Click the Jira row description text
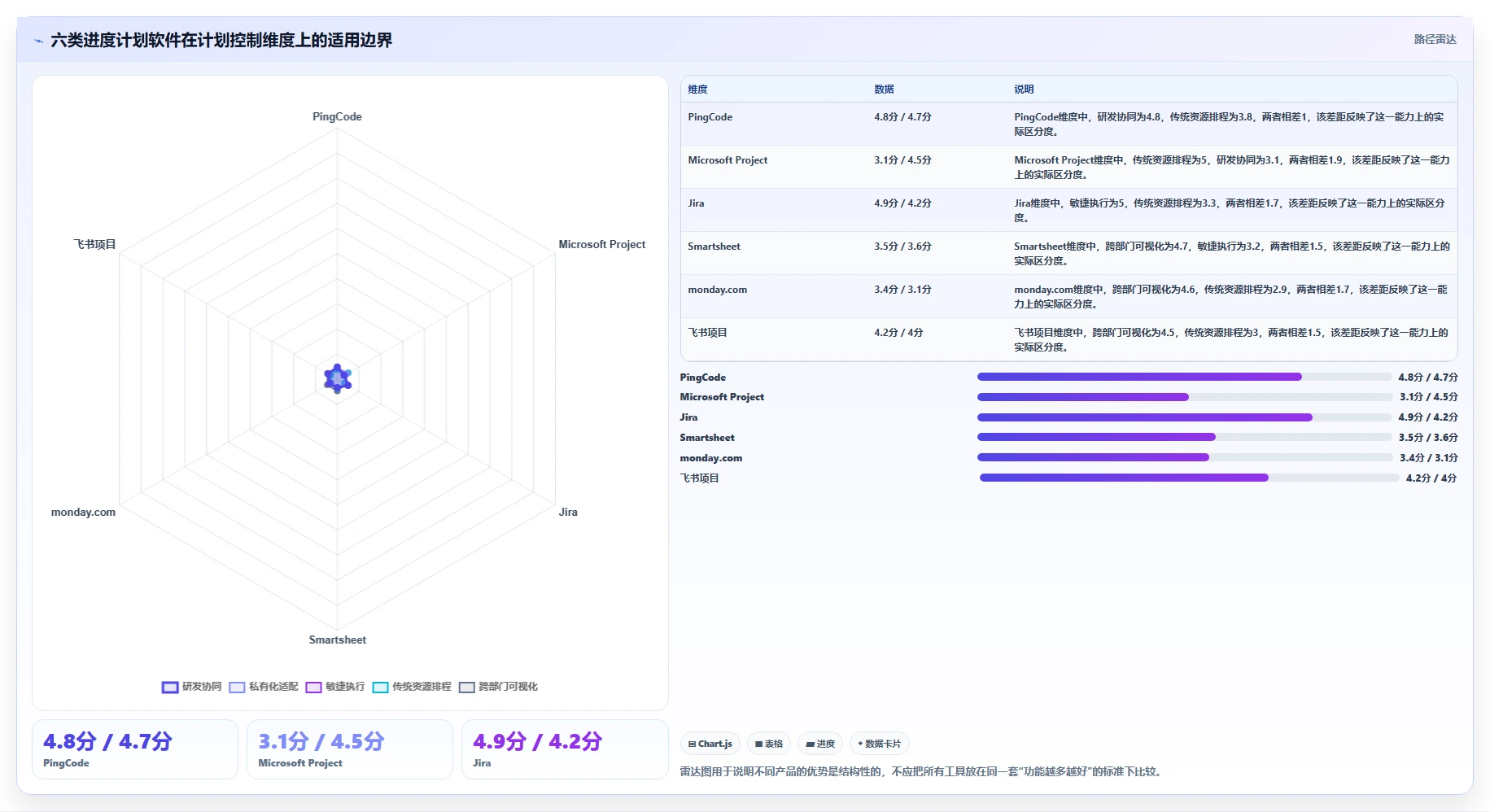 (x=1229, y=210)
